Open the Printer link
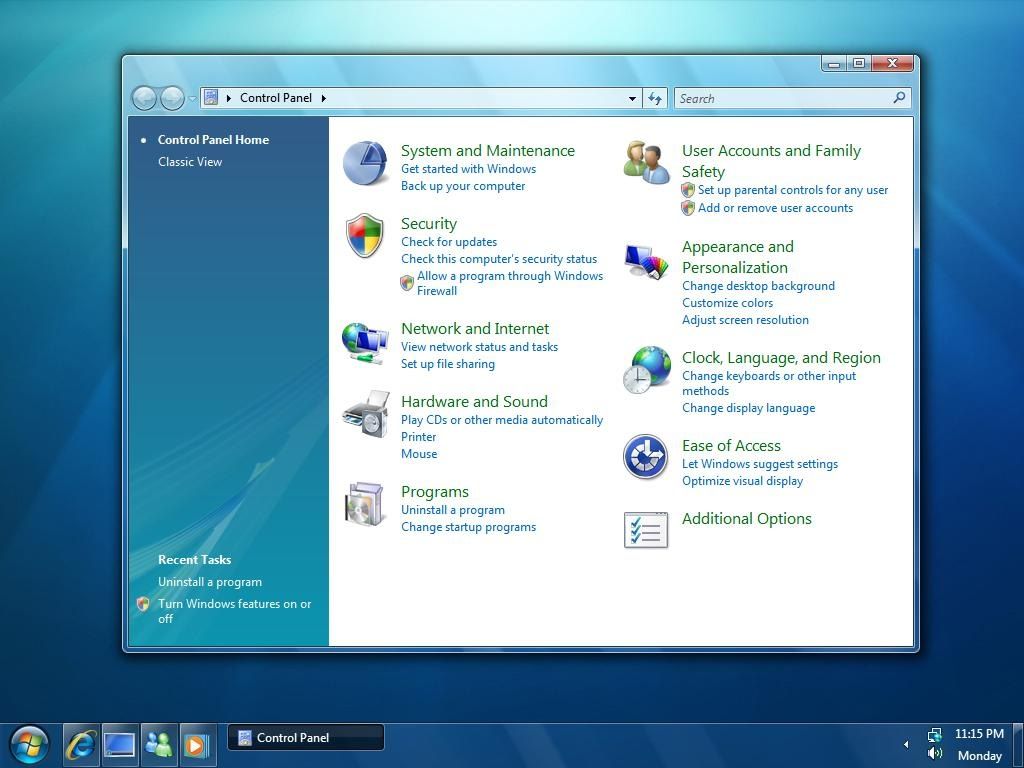Viewport: 1024px width, 768px height. (x=418, y=438)
